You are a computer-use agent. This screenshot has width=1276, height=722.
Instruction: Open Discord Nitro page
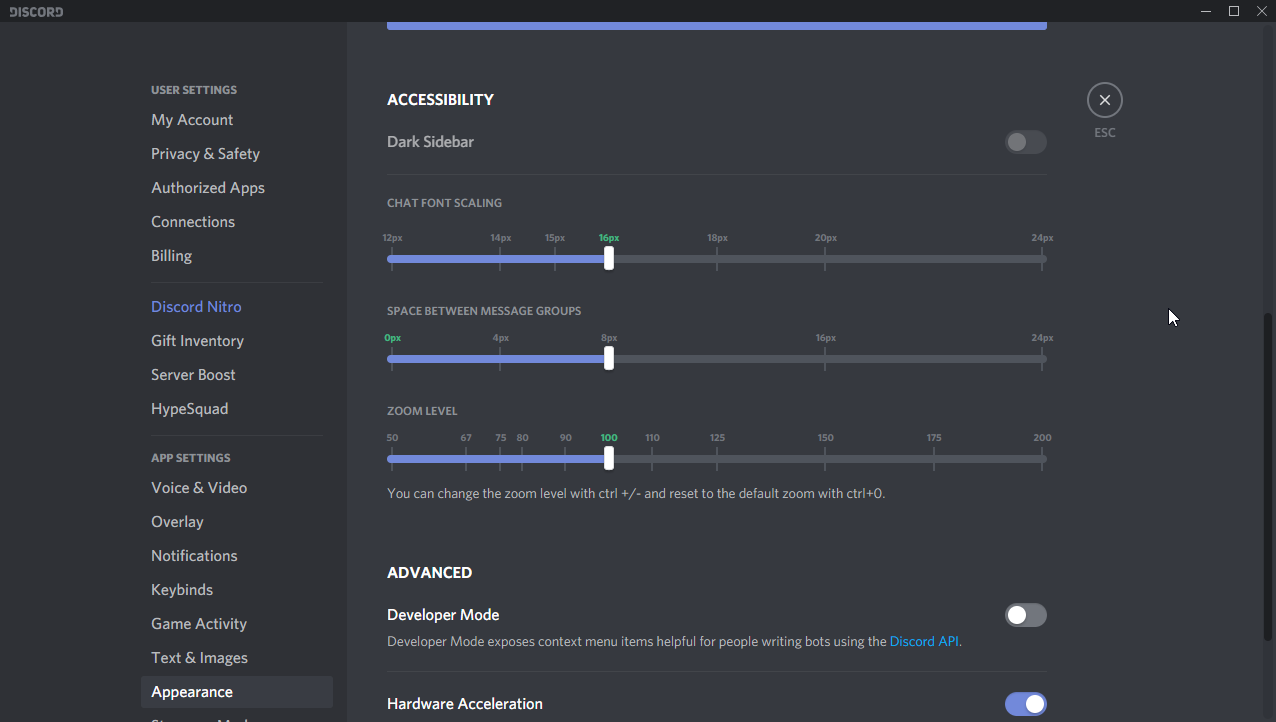196,307
